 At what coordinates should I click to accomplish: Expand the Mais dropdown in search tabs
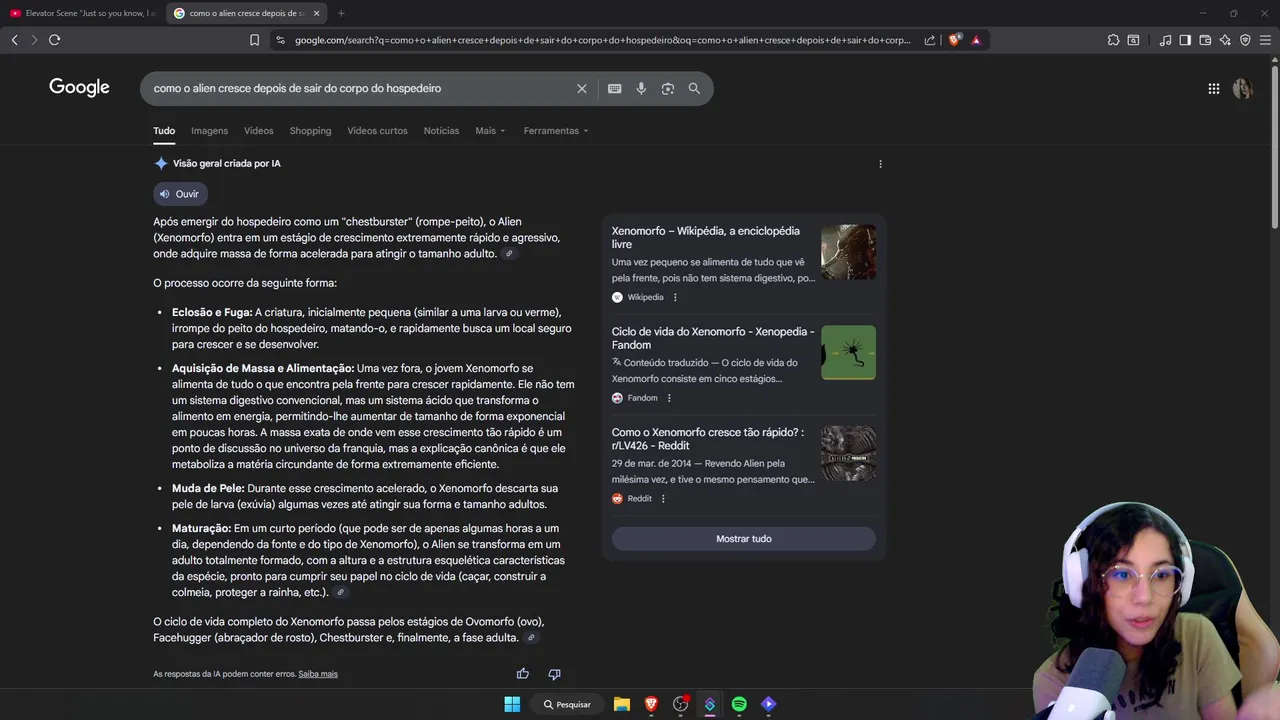pyautogui.click(x=490, y=131)
